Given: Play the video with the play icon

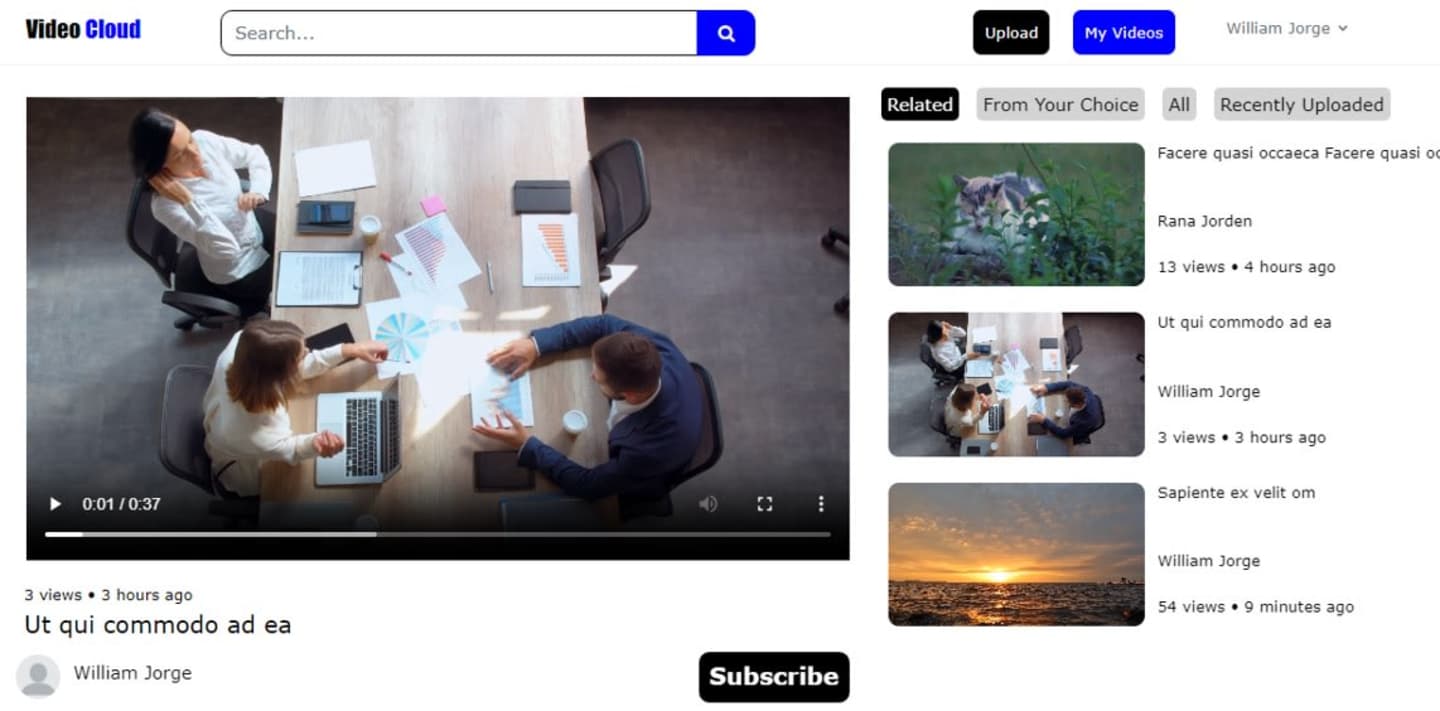Looking at the screenshot, I should coord(56,504).
